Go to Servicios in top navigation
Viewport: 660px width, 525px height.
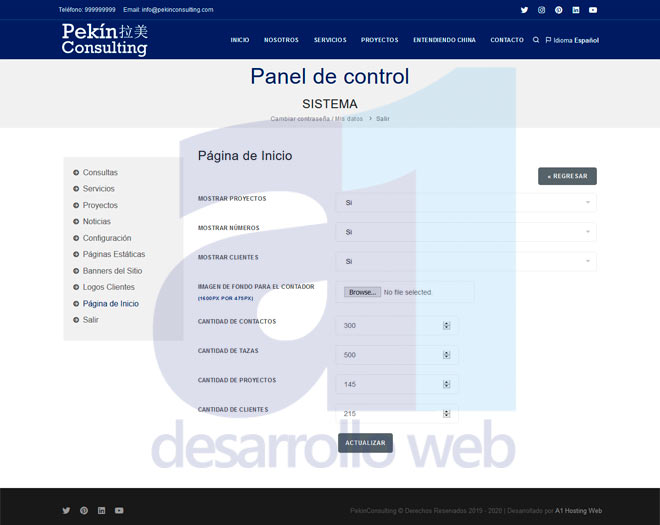(330, 40)
